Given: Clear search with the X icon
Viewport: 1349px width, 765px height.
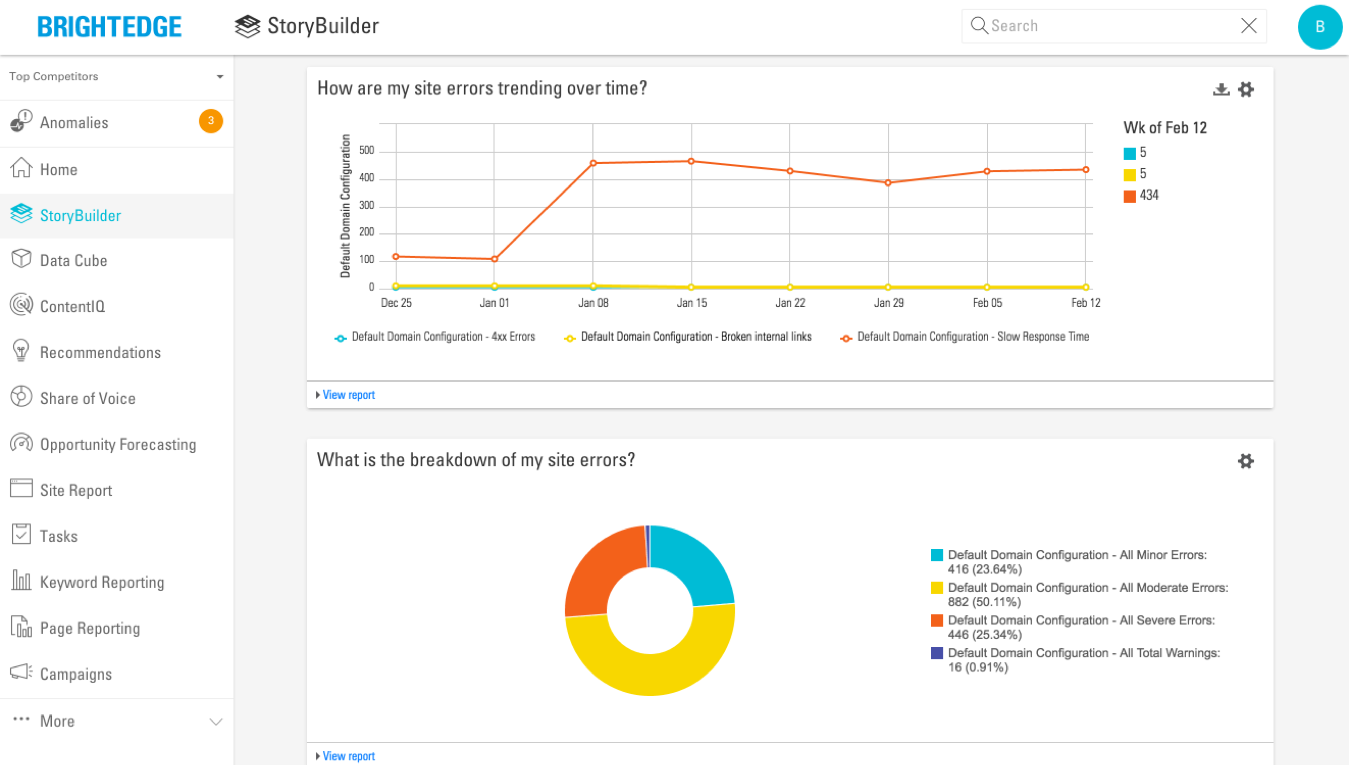Looking at the screenshot, I should tap(1249, 26).
